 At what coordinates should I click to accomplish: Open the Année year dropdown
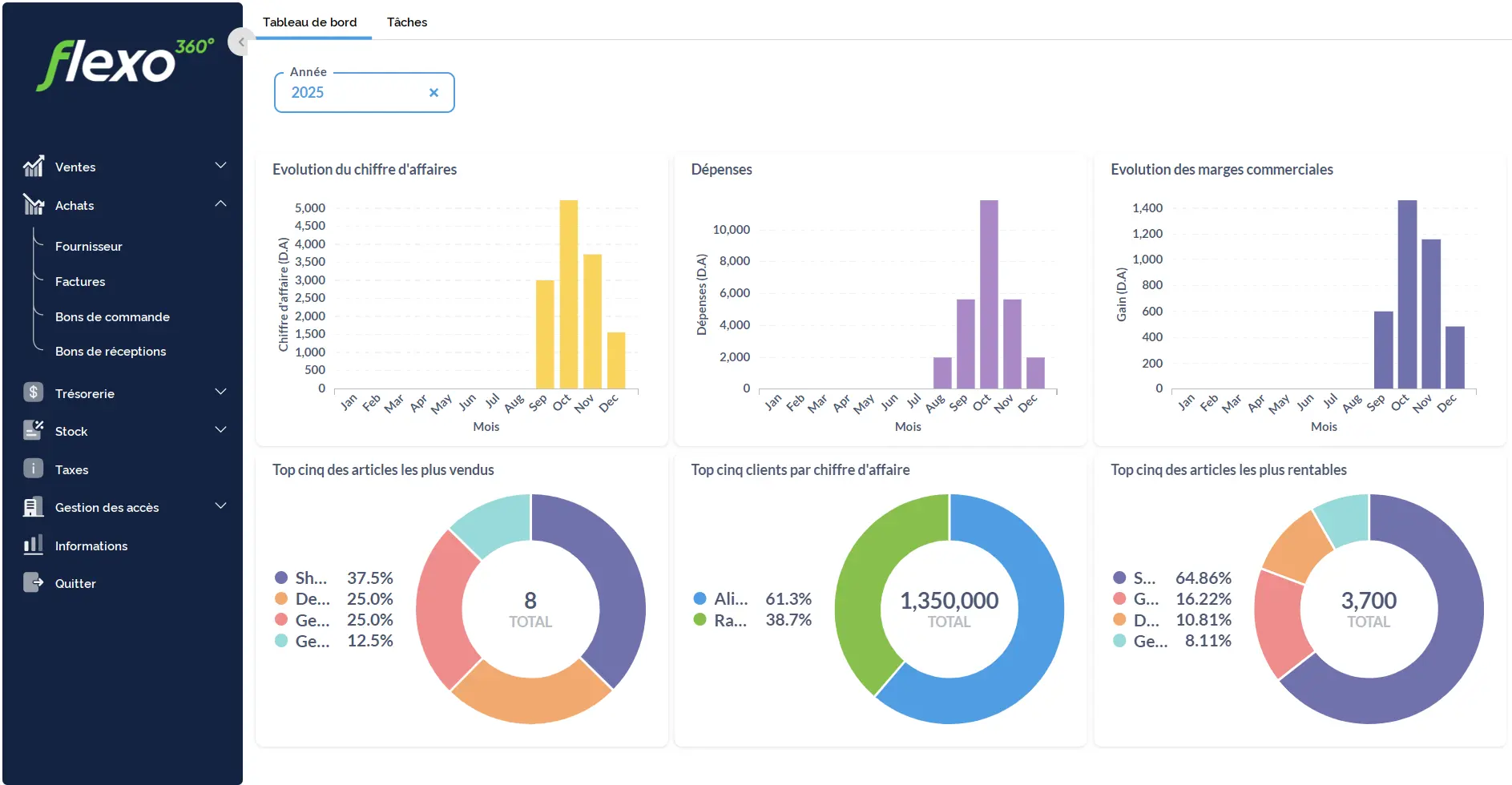[353, 93]
